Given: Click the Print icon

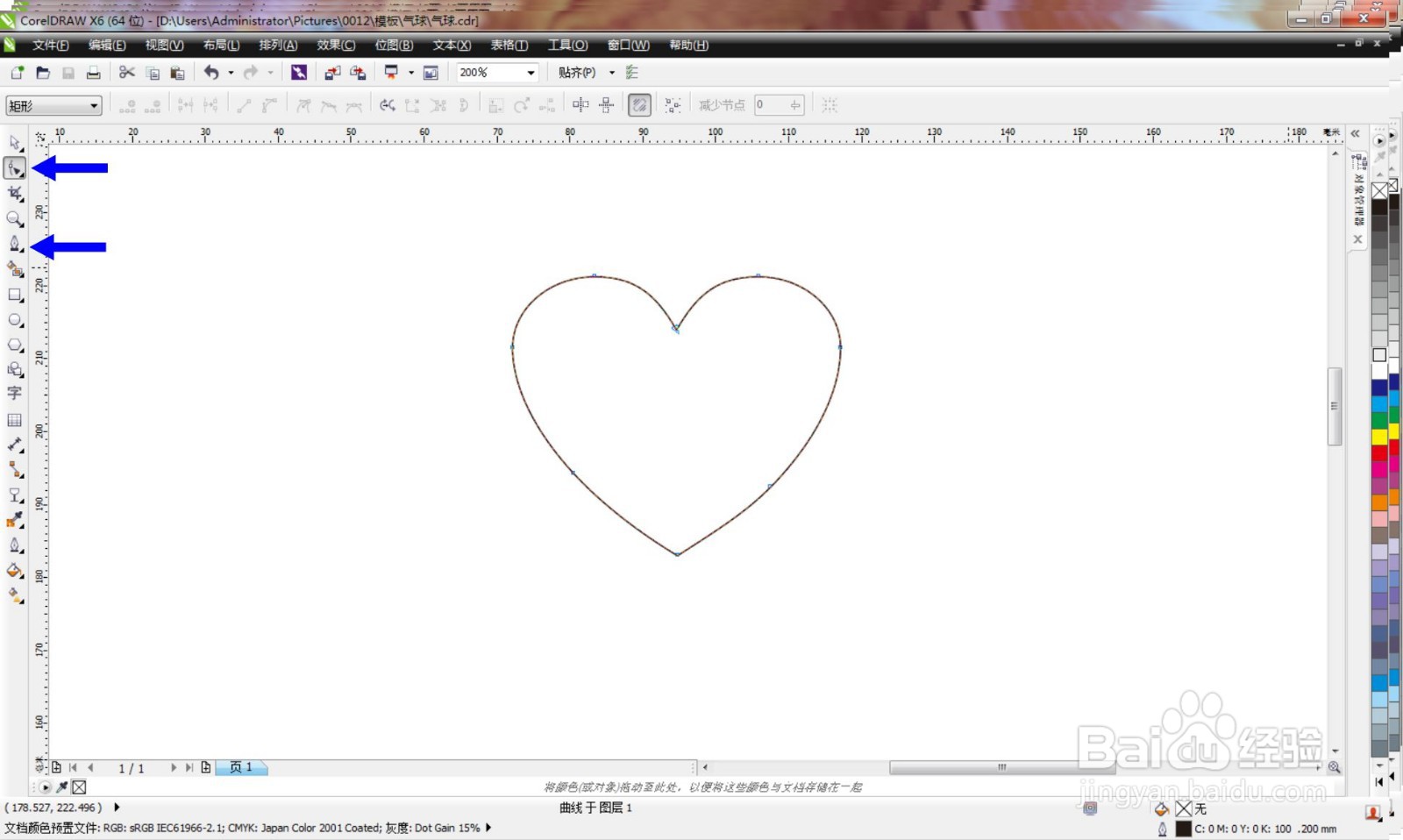Looking at the screenshot, I should [x=93, y=73].
